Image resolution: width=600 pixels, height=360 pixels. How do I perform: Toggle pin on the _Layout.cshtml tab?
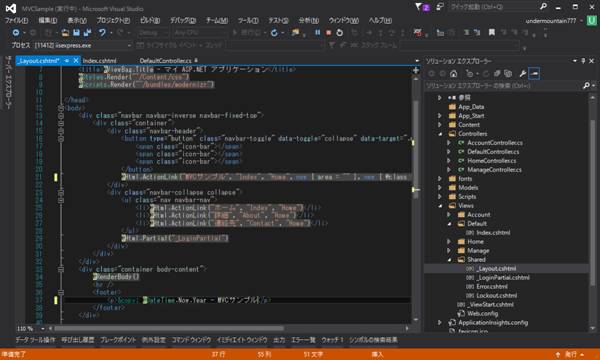67,60
